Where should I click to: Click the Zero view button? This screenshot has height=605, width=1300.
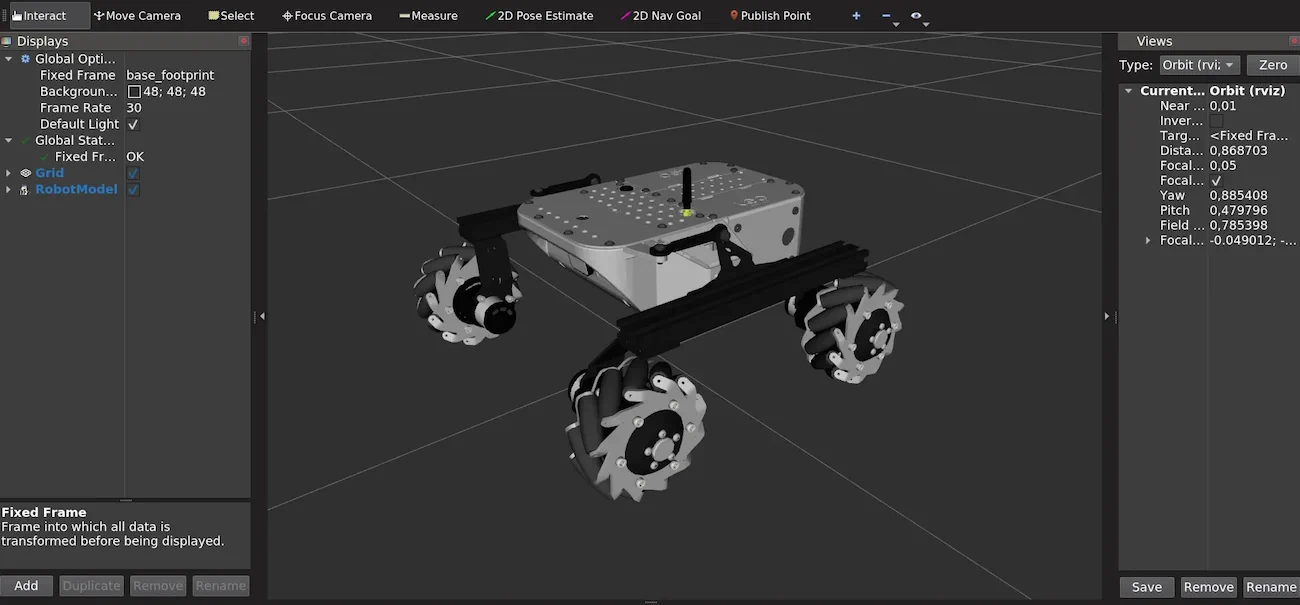tap(1272, 65)
